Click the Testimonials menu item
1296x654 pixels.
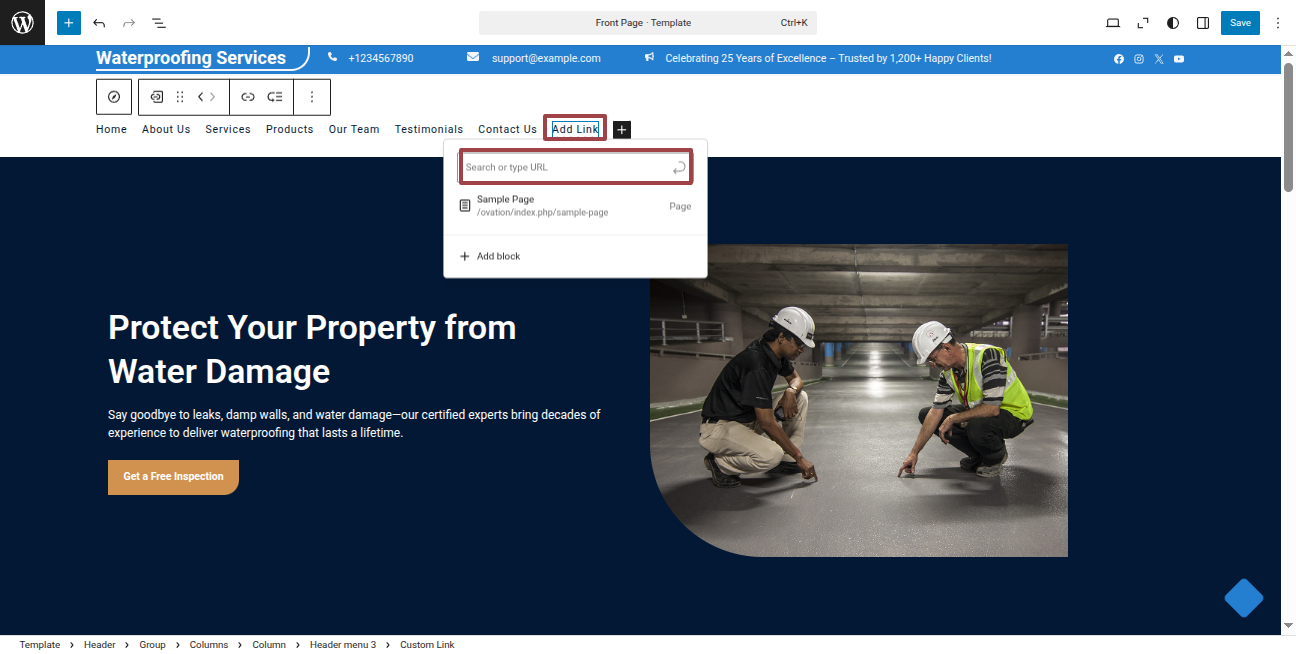(x=429, y=129)
